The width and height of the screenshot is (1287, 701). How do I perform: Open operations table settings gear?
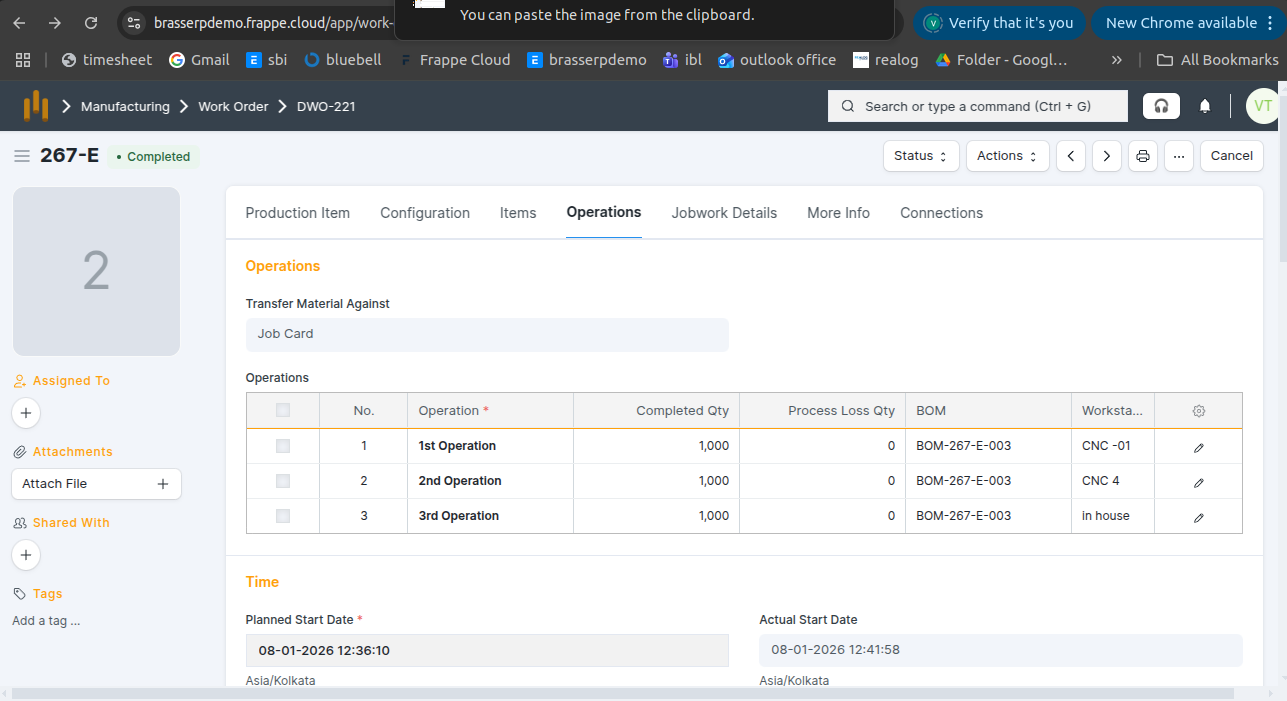[x=1198, y=411]
